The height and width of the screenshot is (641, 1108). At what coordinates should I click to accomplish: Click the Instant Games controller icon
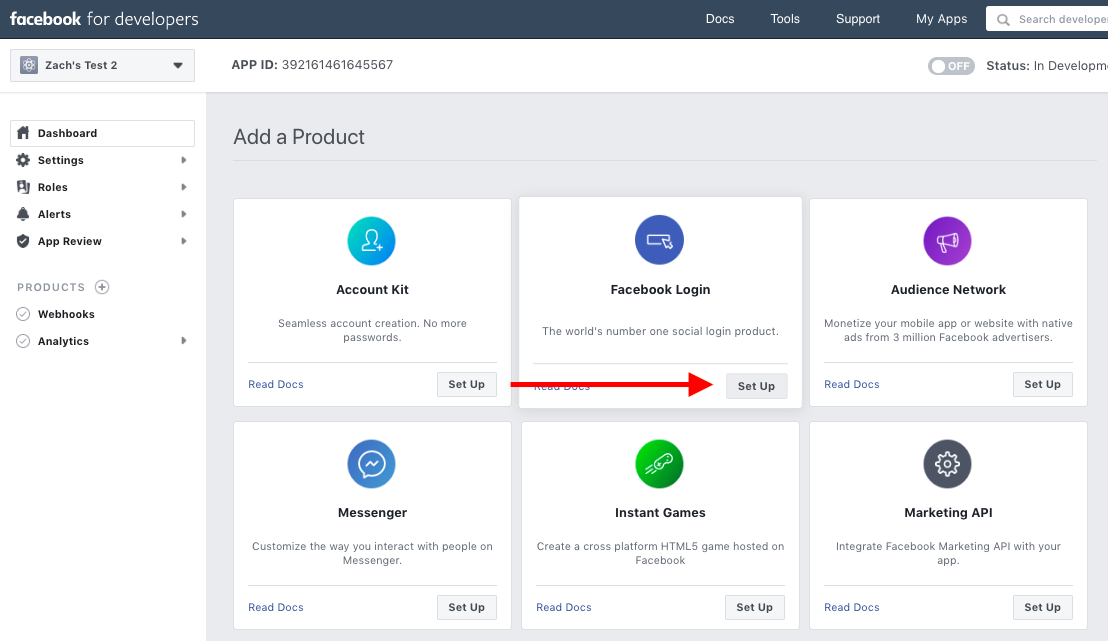[659, 464]
